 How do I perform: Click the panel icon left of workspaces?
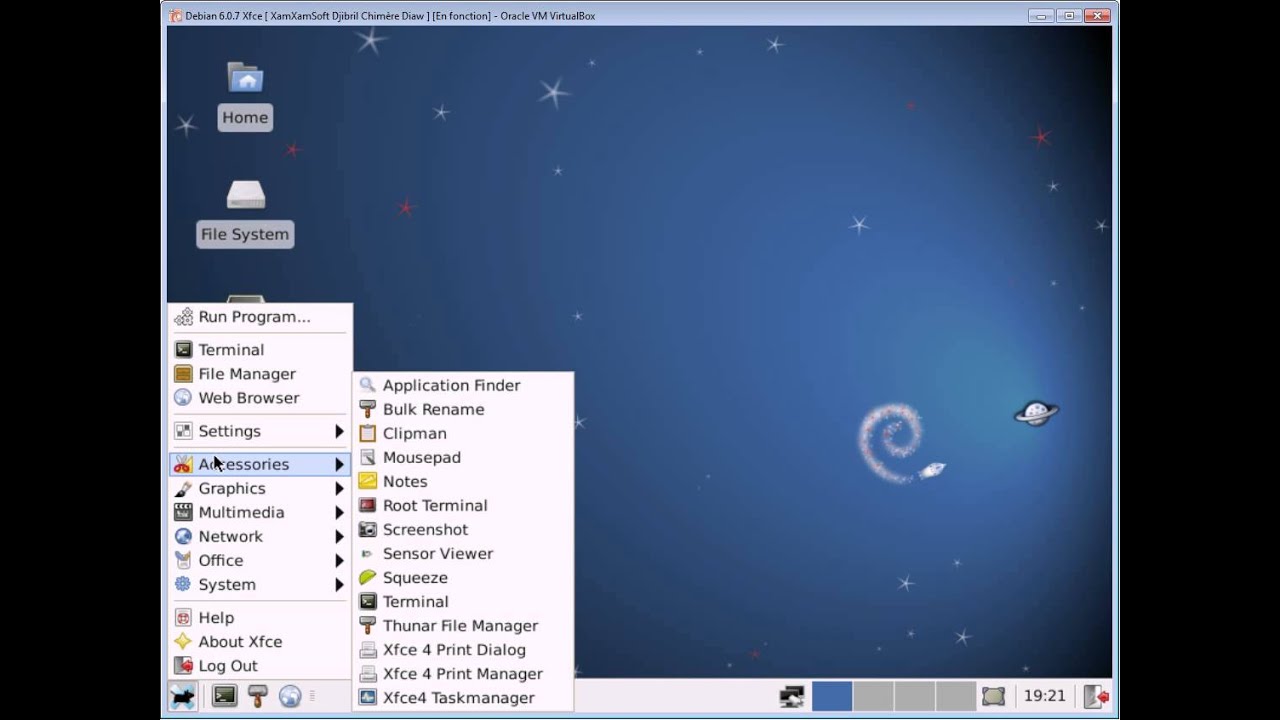[792, 696]
